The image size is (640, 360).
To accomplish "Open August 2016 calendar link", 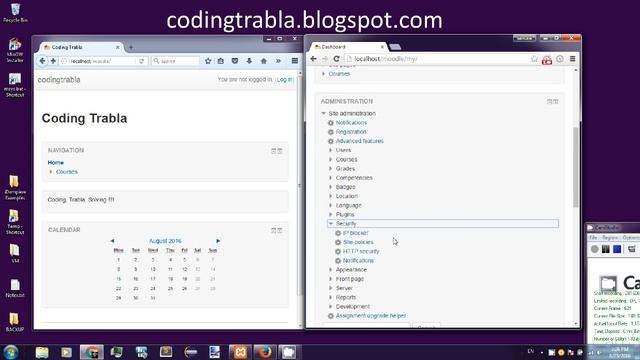I will [x=165, y=241].
